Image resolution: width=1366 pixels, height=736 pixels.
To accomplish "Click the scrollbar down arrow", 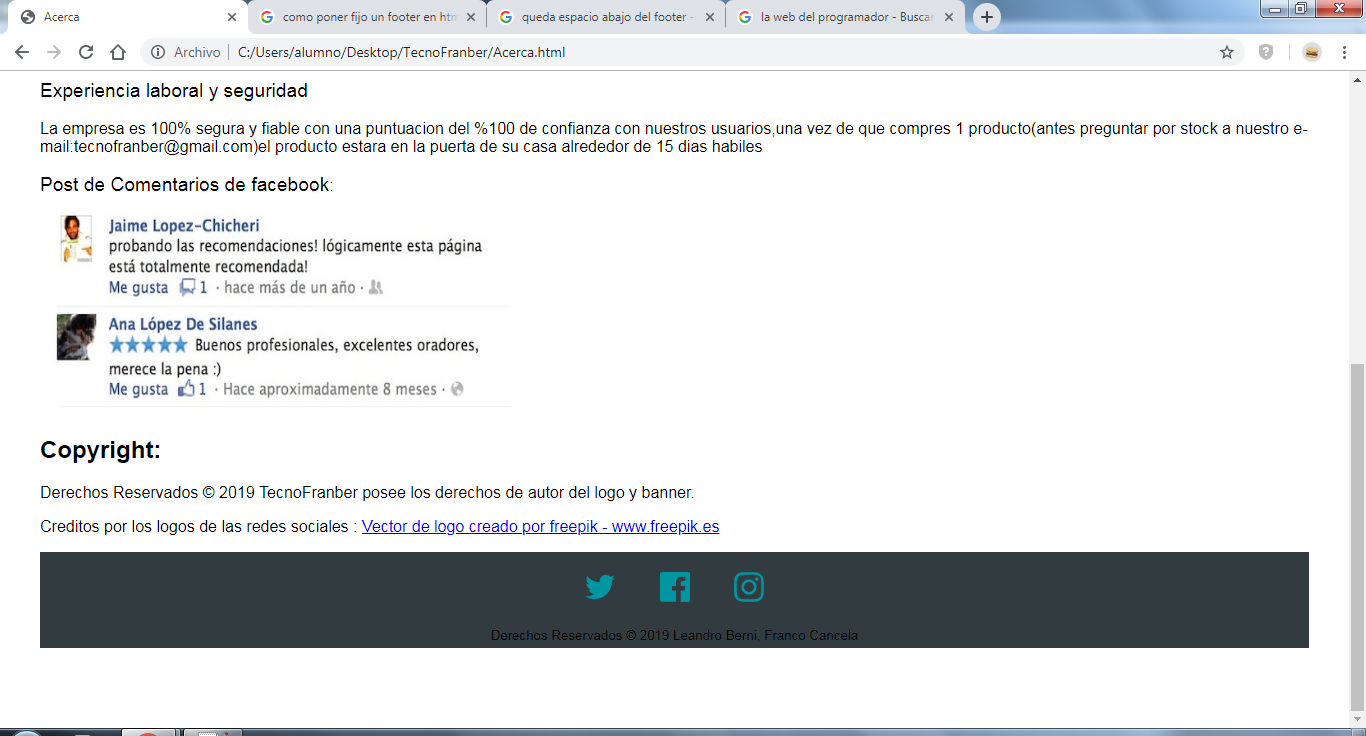I will [x=1357, y=720].
